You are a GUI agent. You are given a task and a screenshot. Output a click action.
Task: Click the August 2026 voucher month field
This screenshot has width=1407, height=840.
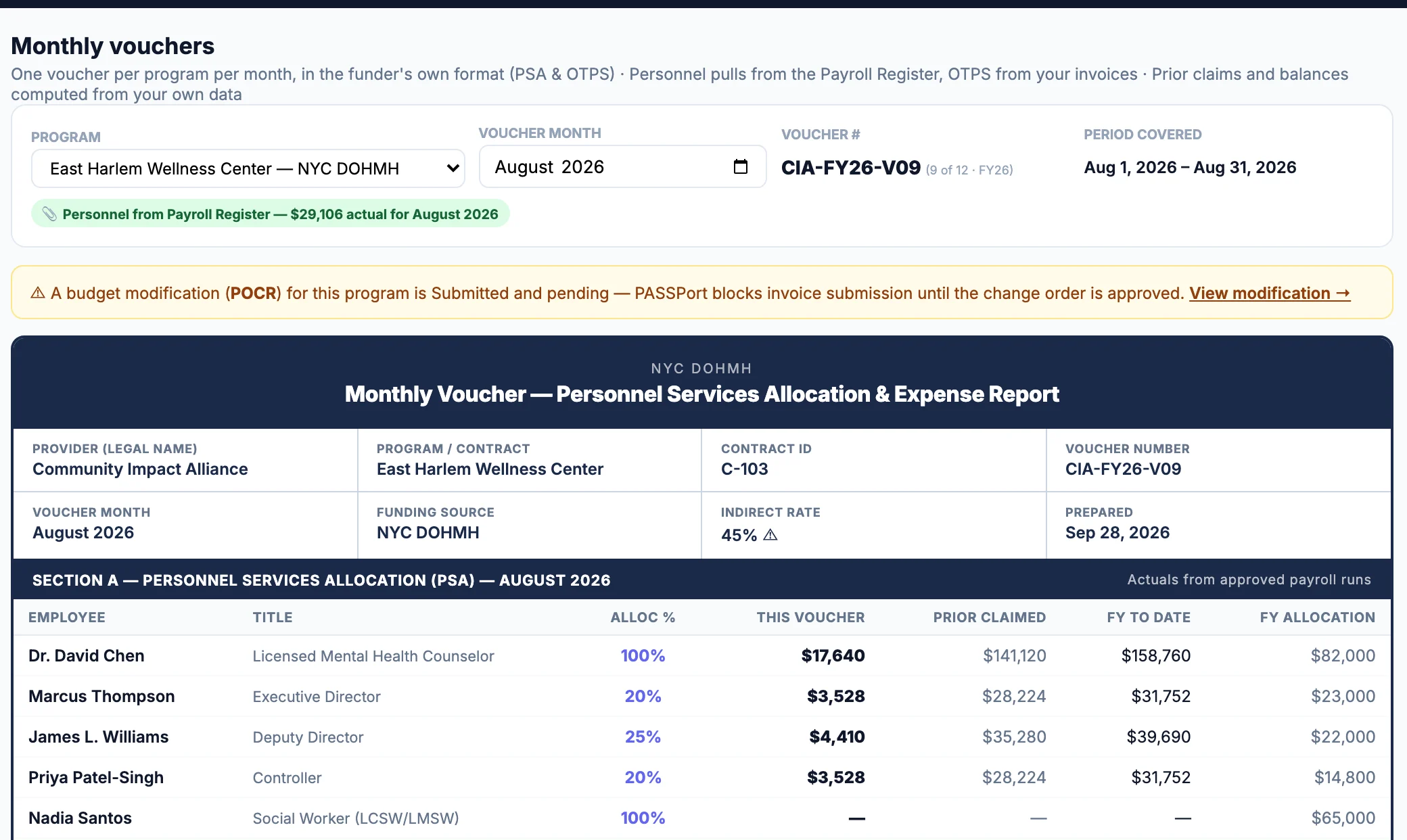pos(622,166)
